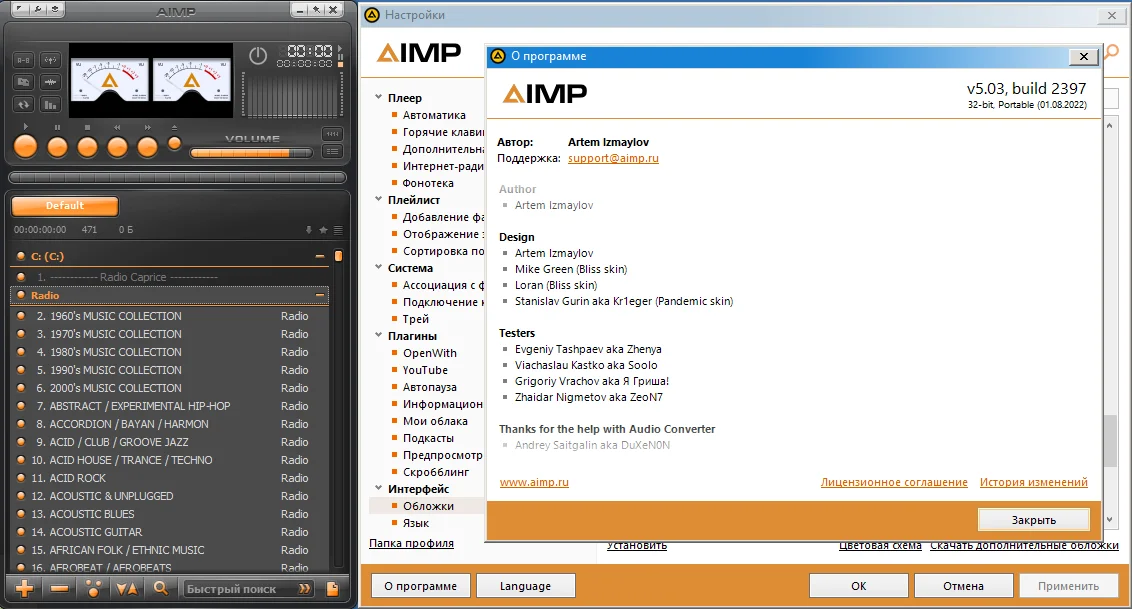This screenshot has height=609, width=1132.
Task: Collapse the Плеер tree section
Action: click(x=378, y=97)
